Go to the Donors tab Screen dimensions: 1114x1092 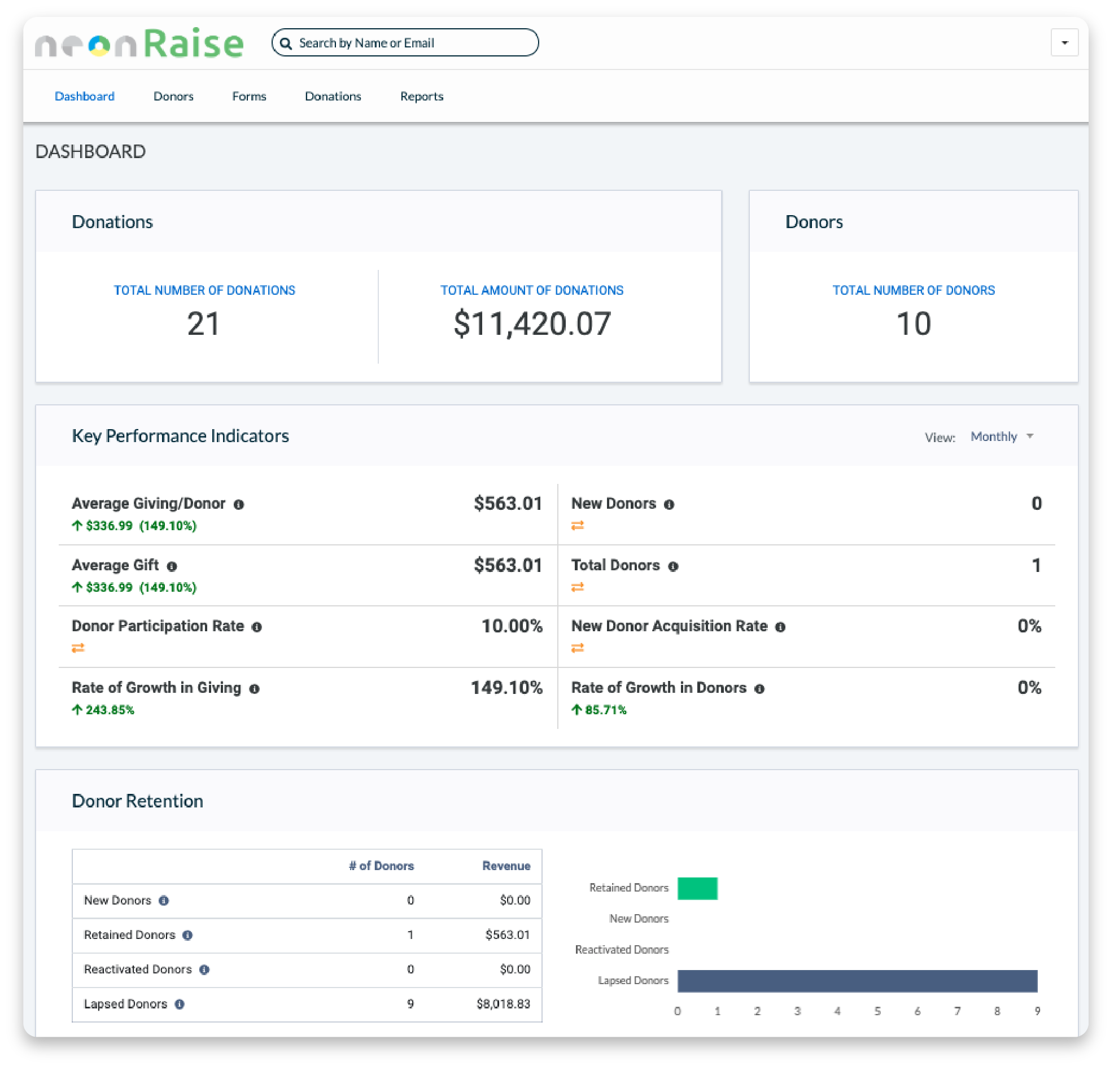(x=173, y=97)
